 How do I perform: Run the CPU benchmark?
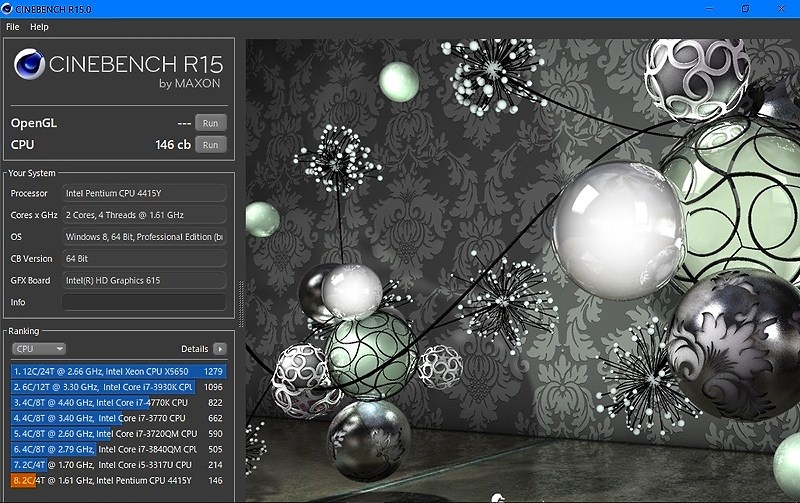click(x=210, y=144)
